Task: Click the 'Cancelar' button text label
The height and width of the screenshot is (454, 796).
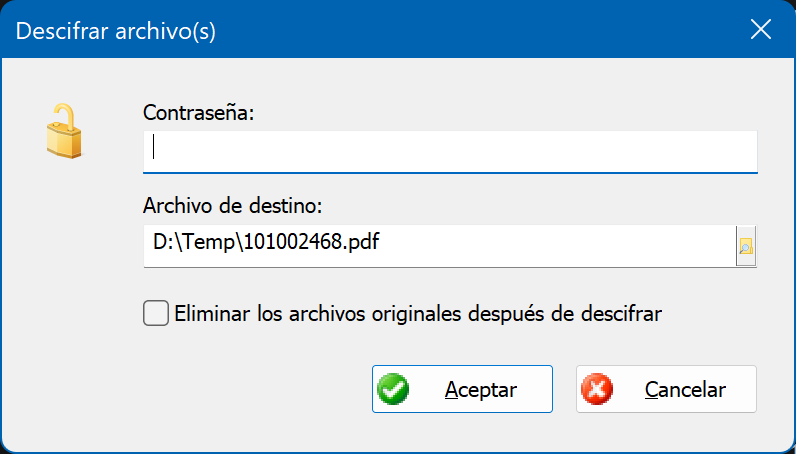Action: pyautogui.click(x=685, y=390)
